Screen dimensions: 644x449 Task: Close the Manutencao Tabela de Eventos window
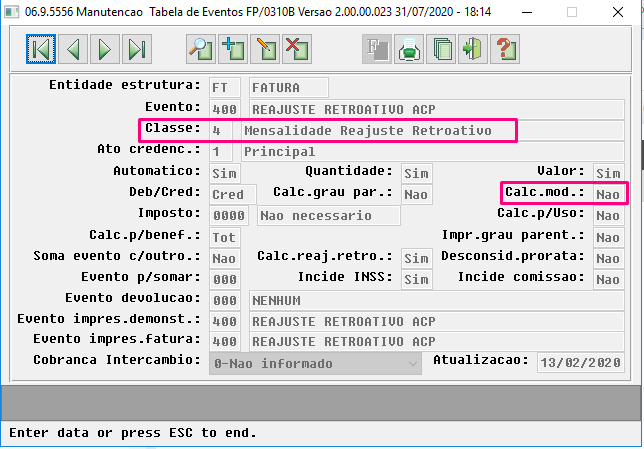click(618, 12)
